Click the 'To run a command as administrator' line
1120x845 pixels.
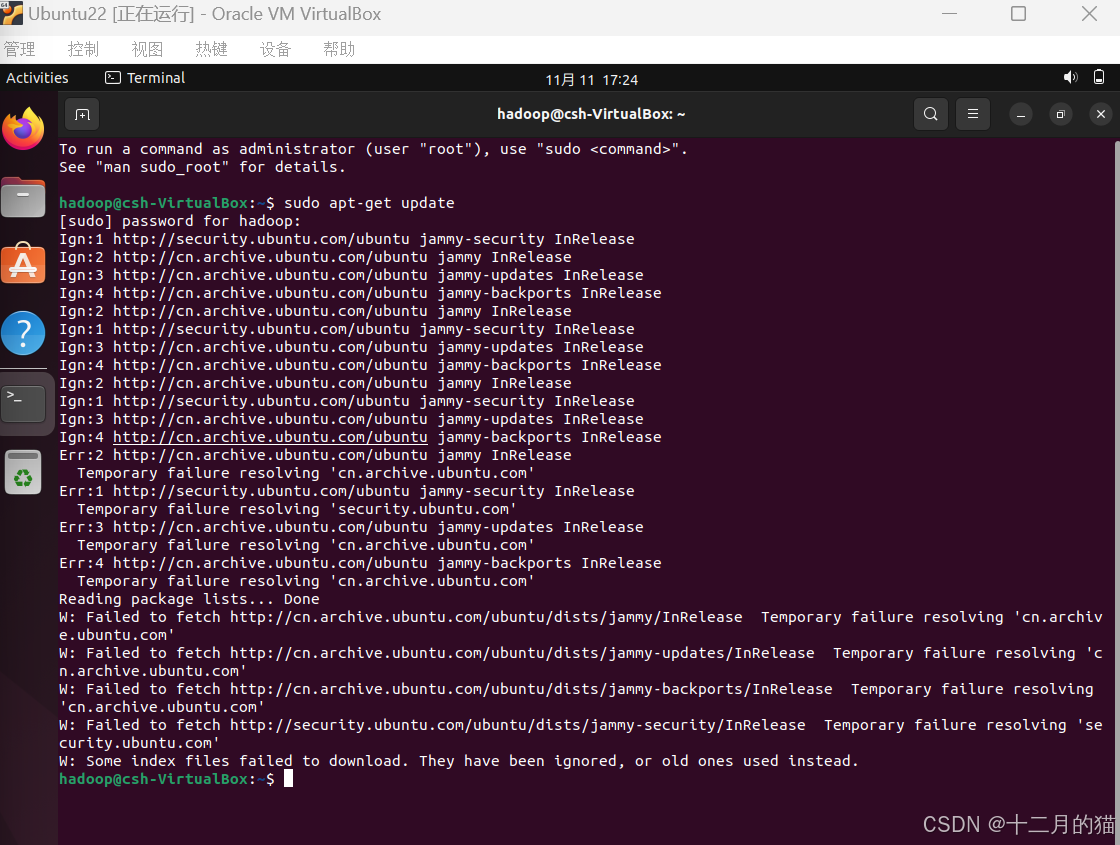(374, 149)
